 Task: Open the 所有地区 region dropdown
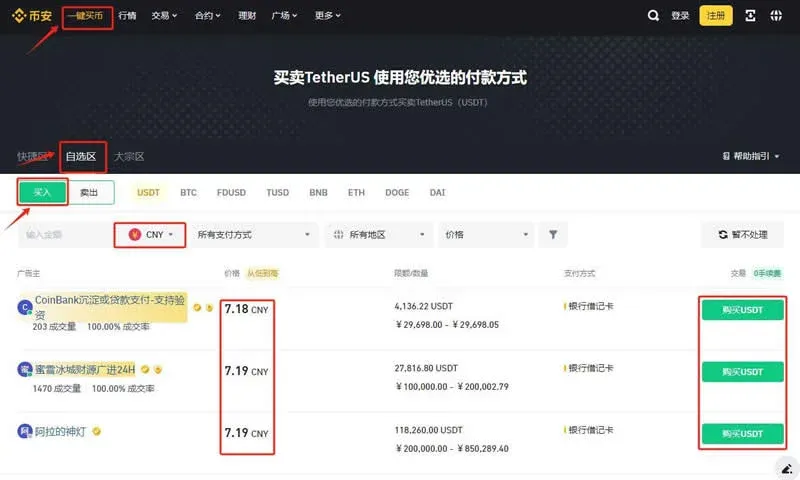(x=379, y=235)
